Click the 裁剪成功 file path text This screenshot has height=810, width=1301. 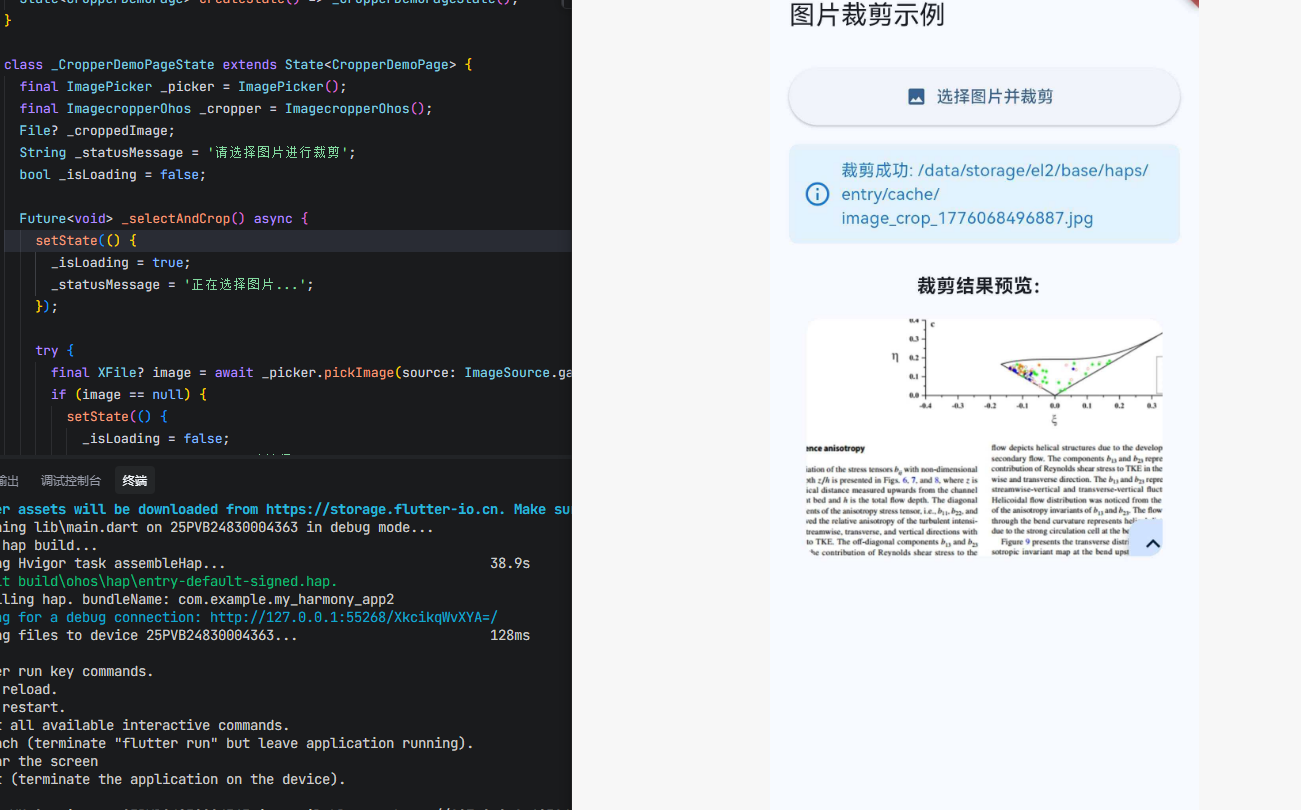pos(995,194)
